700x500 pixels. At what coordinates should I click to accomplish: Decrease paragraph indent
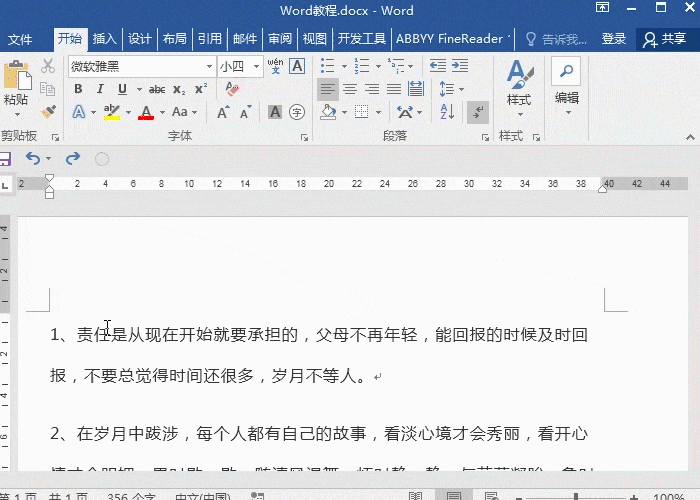438,66
